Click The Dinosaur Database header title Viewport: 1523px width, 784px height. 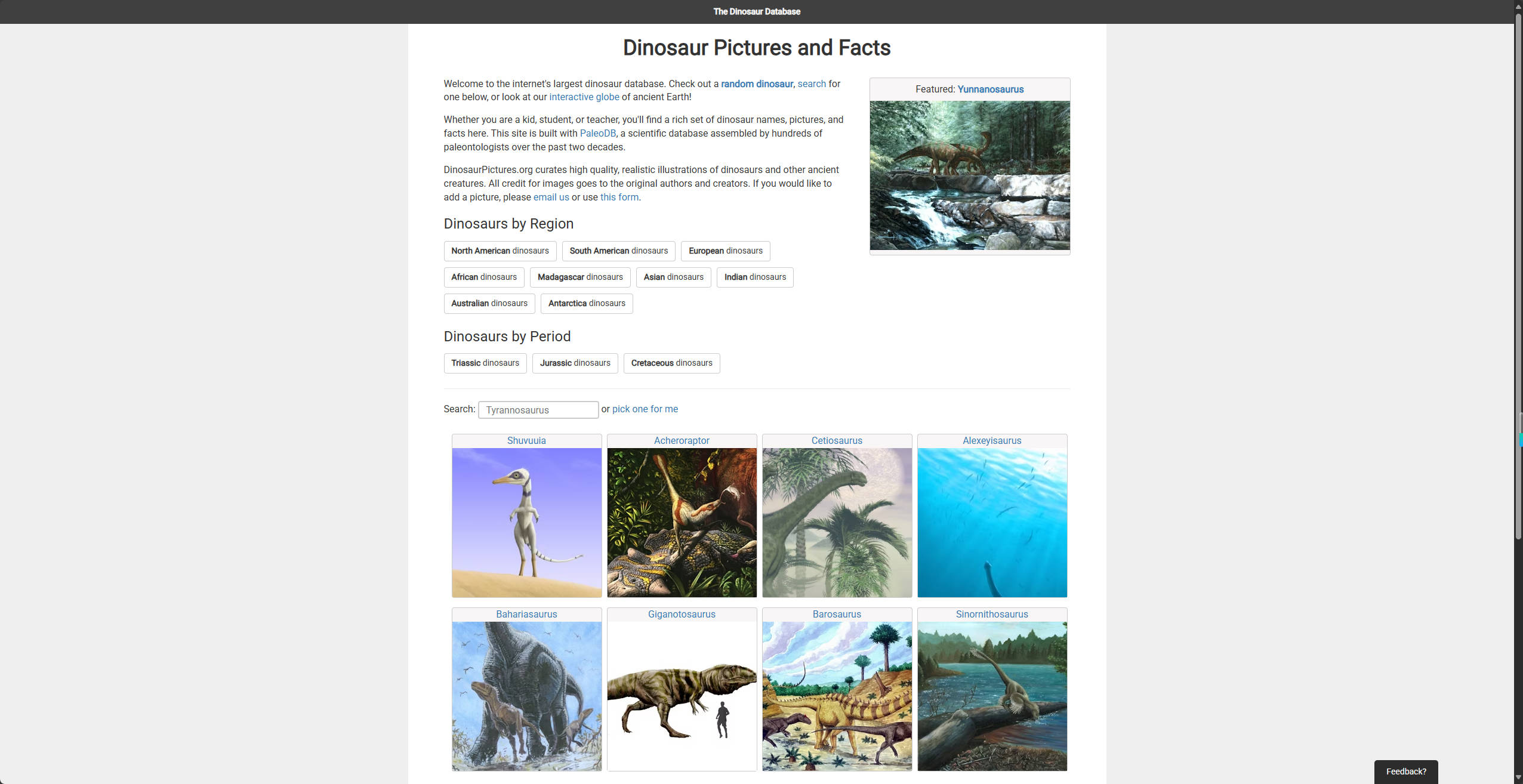pyautogui.click(x=756, y=11)
